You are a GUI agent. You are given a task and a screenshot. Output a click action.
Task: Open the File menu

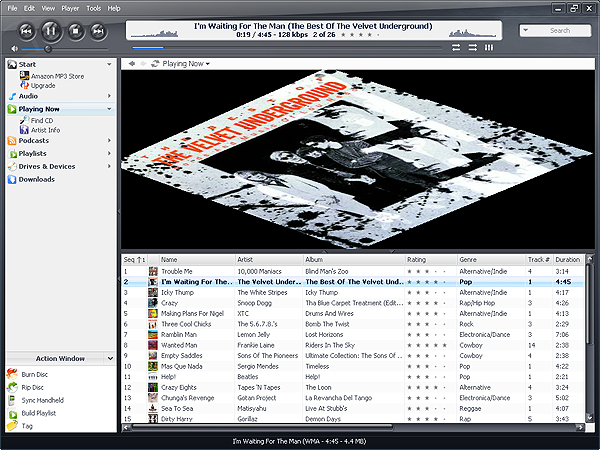[12, 8]
